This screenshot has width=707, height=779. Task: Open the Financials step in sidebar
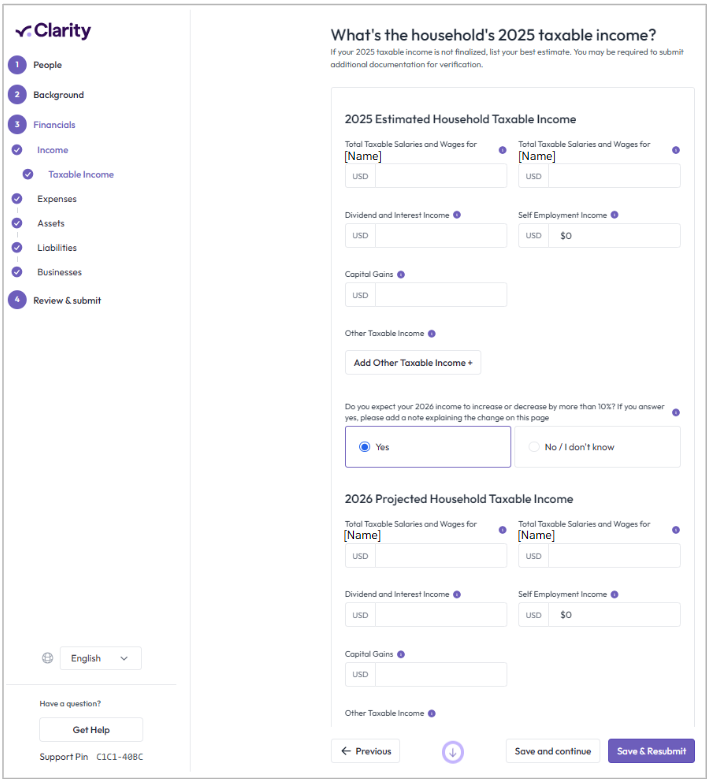54,125
